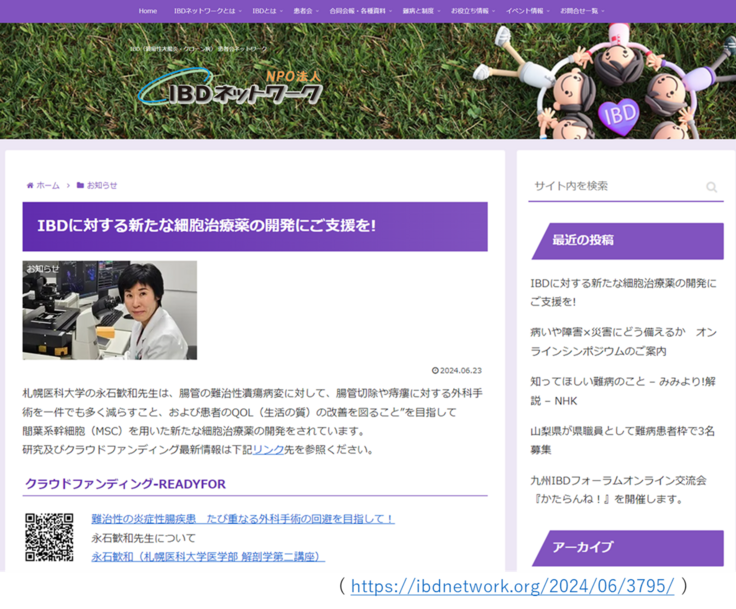Click the 最近の投稿 sidebar heading
736x609 pixels.
(x=628, y=241)
